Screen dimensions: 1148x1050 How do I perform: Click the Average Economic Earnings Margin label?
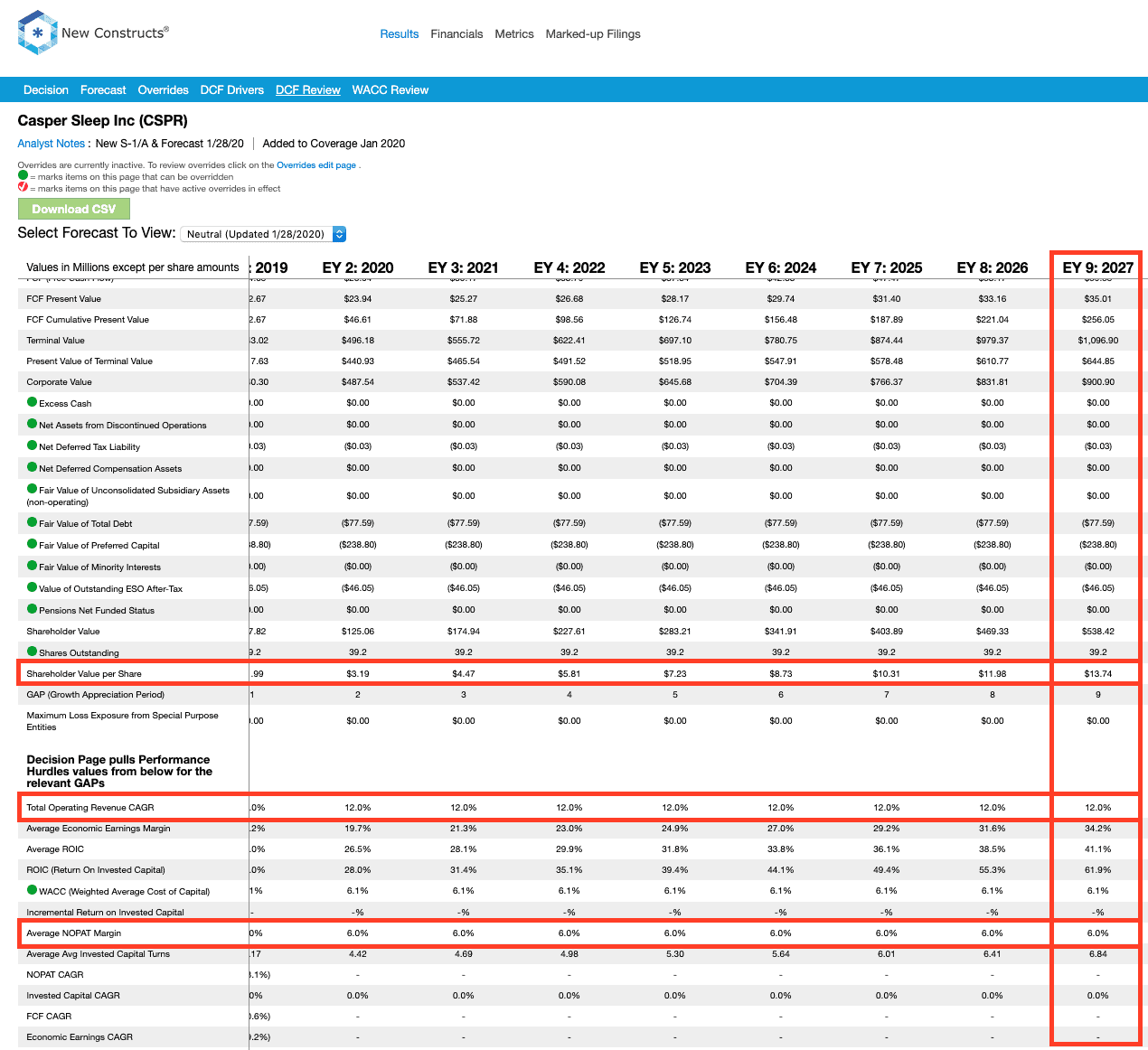point(99,828)
